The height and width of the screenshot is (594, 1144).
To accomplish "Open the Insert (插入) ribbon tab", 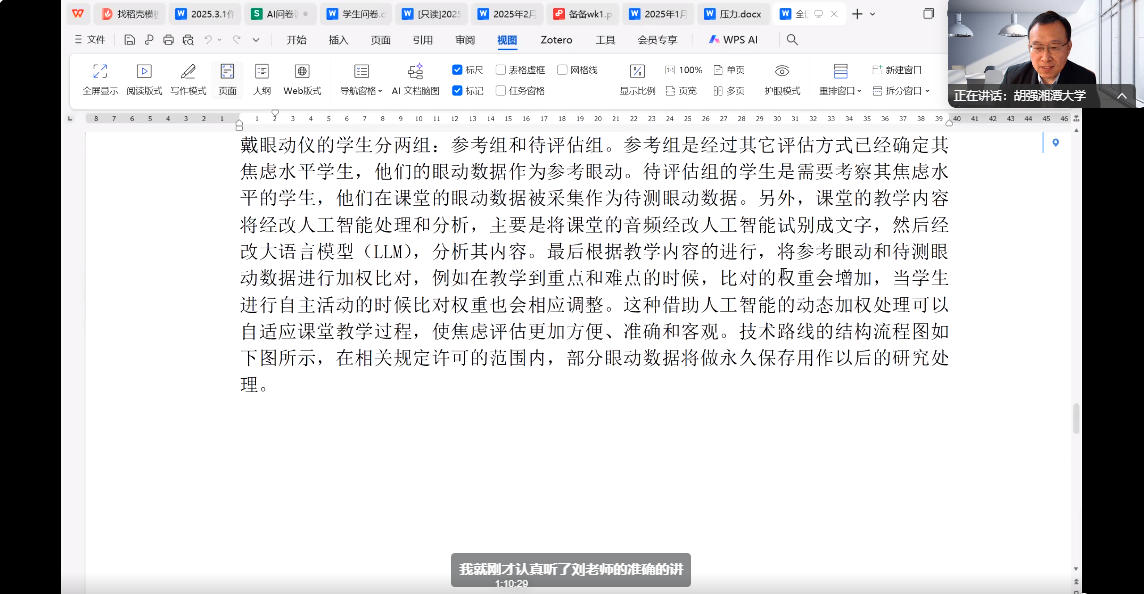I will (x=338, y=40).
